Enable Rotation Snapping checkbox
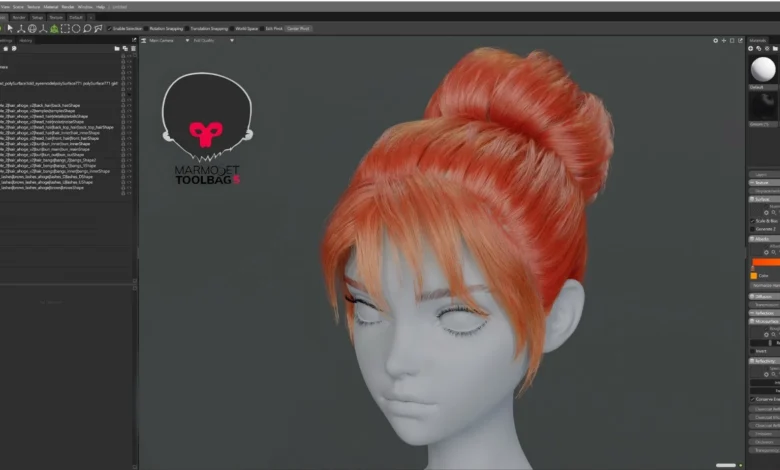The image size is (780, 470). coord(146,28)
